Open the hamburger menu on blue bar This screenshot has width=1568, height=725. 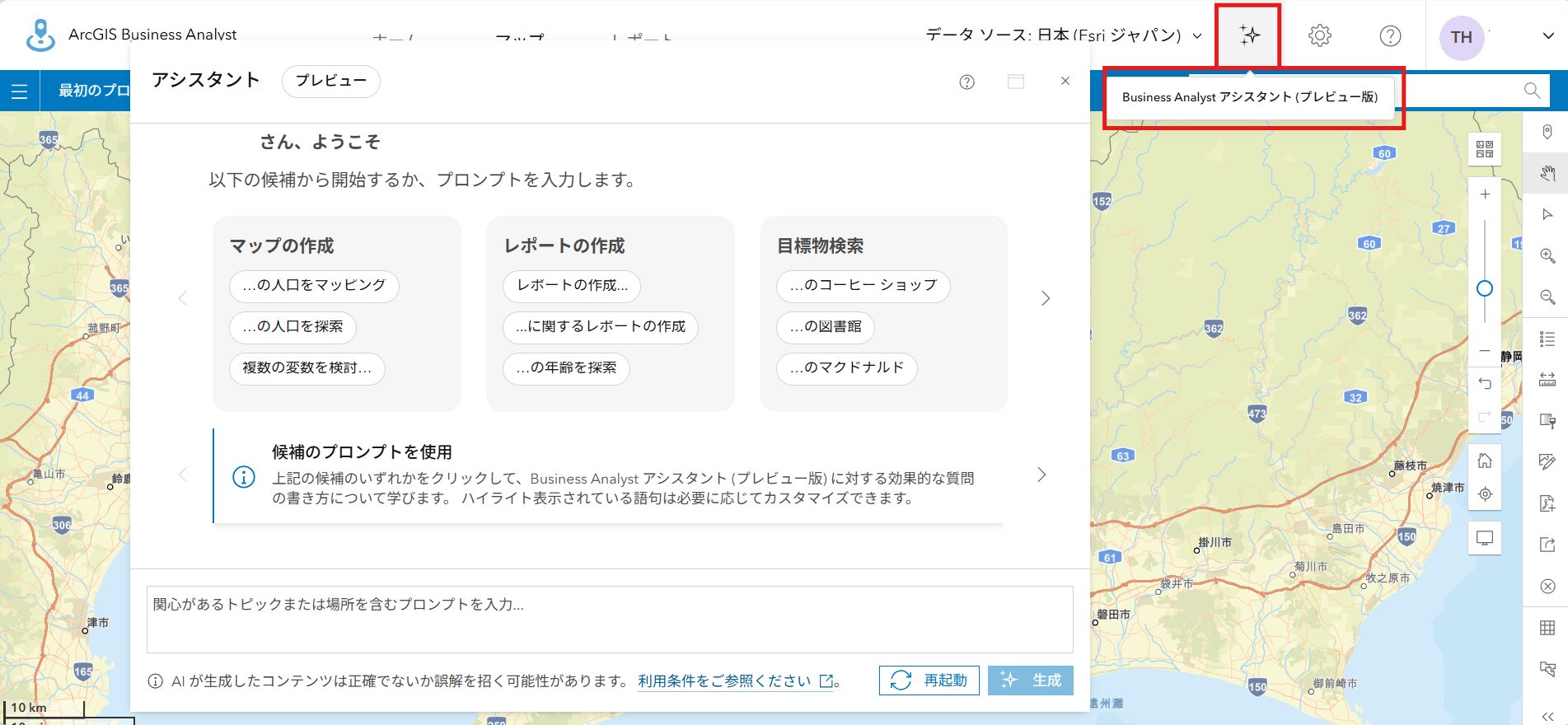coord(19,91)
